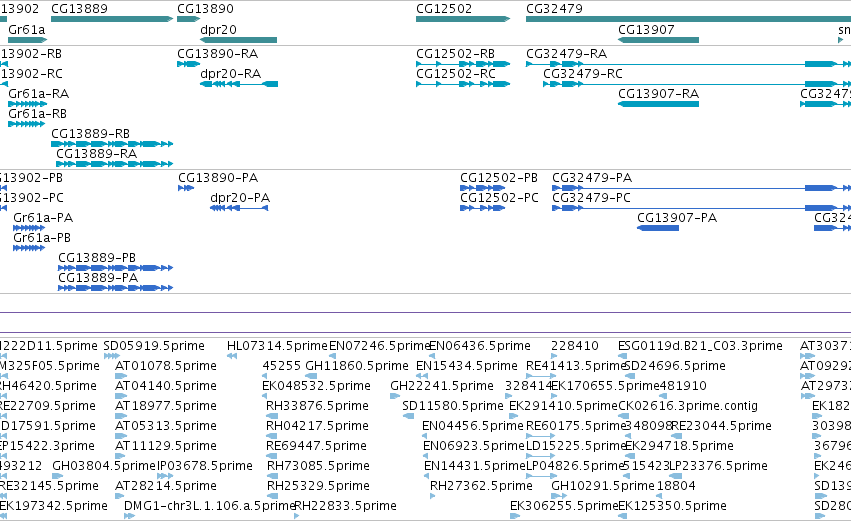Select the CG13889 gene label

click(79, 9)
